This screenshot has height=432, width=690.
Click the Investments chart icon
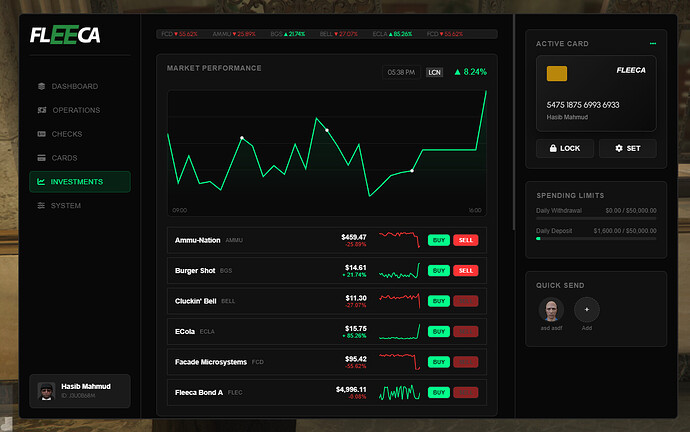pos(41,182)
